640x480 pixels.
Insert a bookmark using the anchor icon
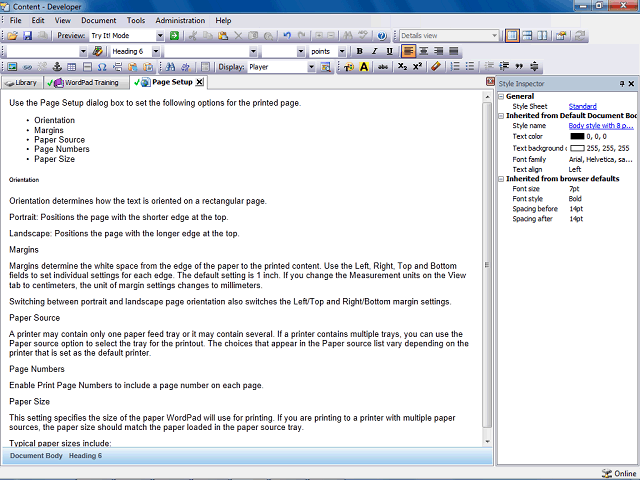coord(57,67)
